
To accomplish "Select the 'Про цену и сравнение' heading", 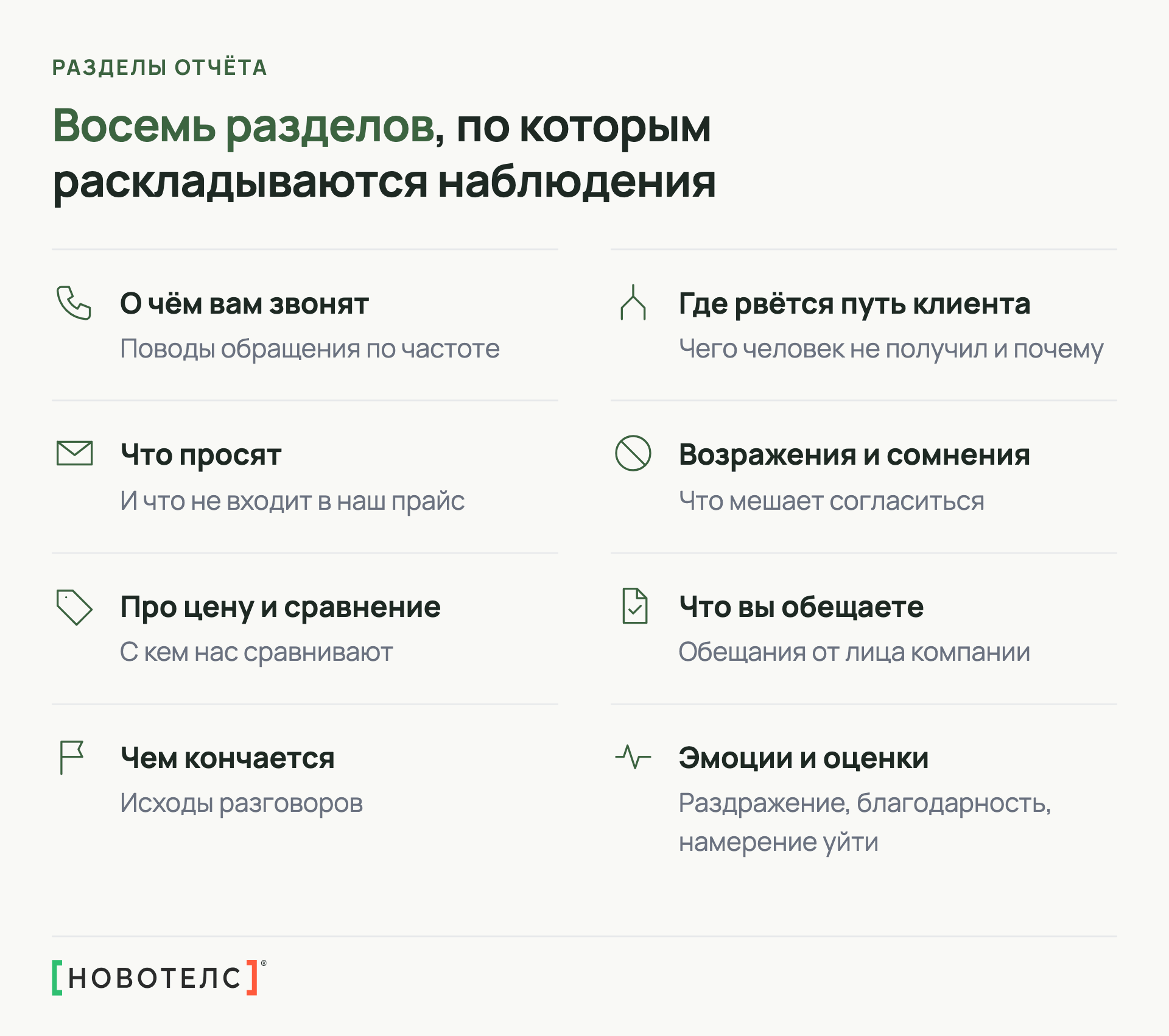I will click(x=280, y=607).
